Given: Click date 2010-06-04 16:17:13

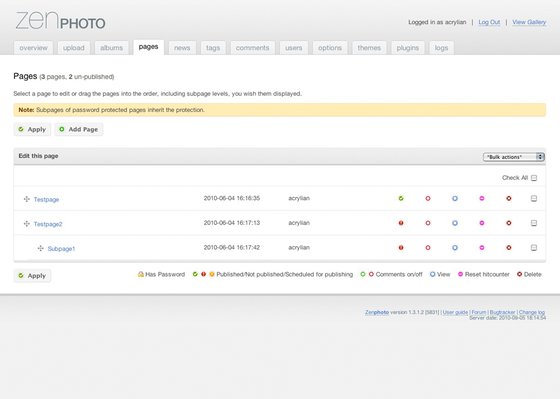Looking at the screenshot, I should click(232, 223).
